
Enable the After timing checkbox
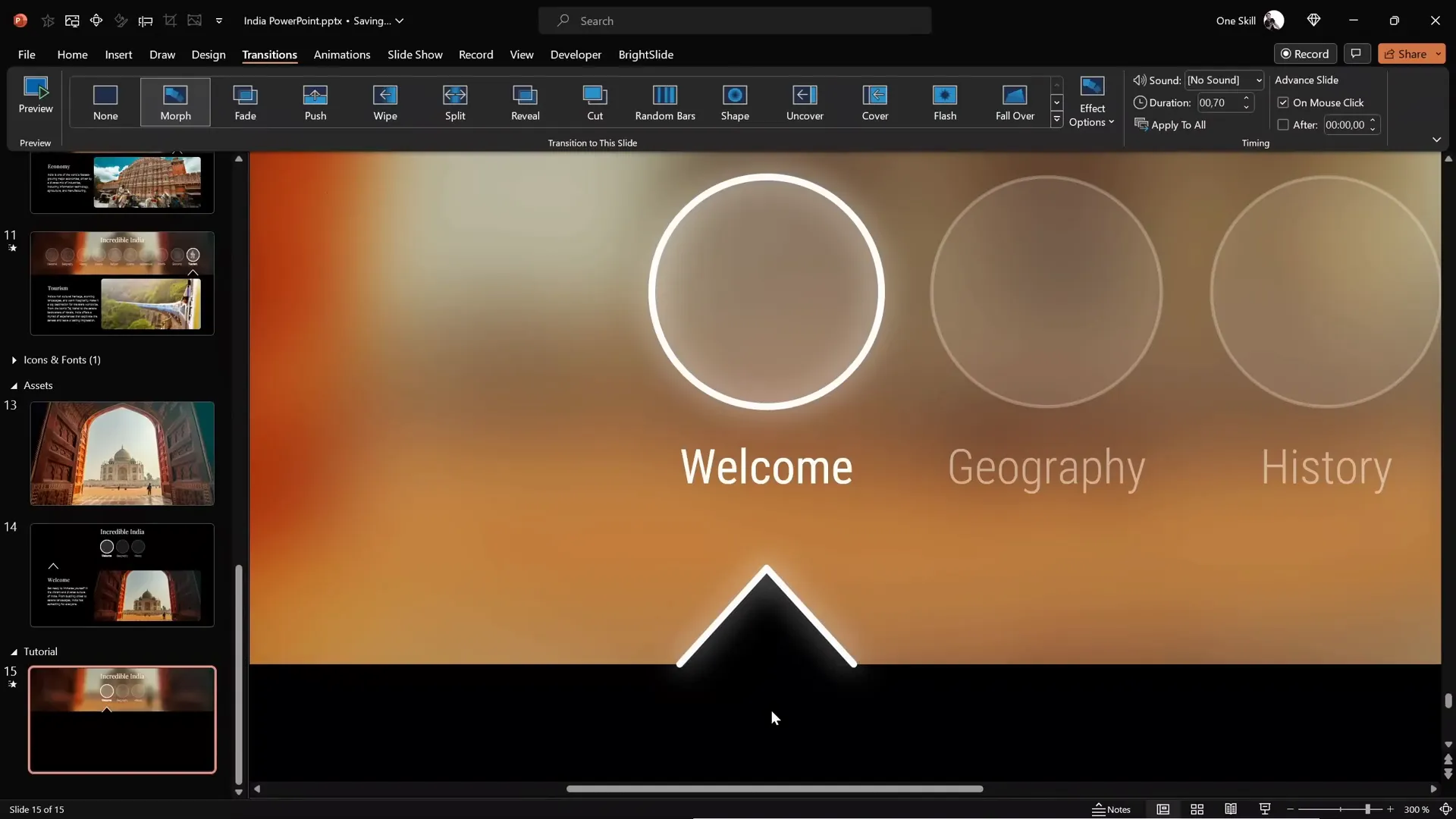click(1283, 125)
